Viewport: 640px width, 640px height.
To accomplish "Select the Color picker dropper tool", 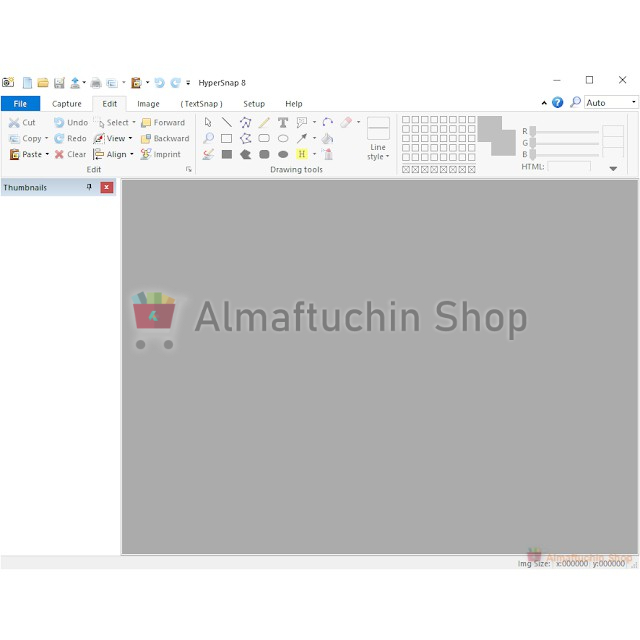I will pyautogui.click(x=208, y=154).
